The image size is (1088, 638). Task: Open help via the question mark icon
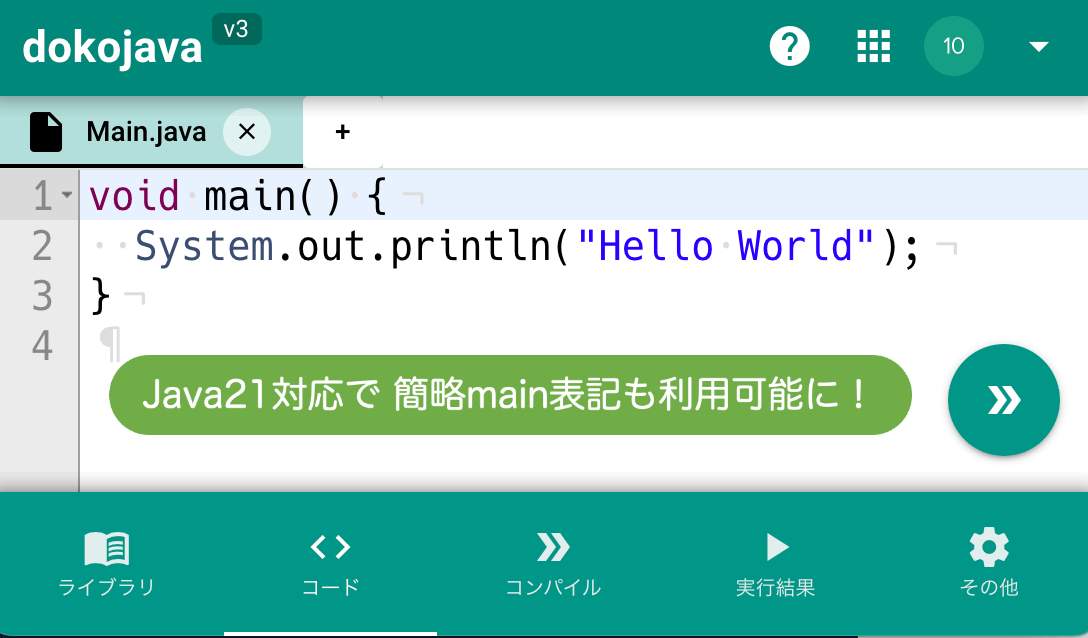coord(789,46)
